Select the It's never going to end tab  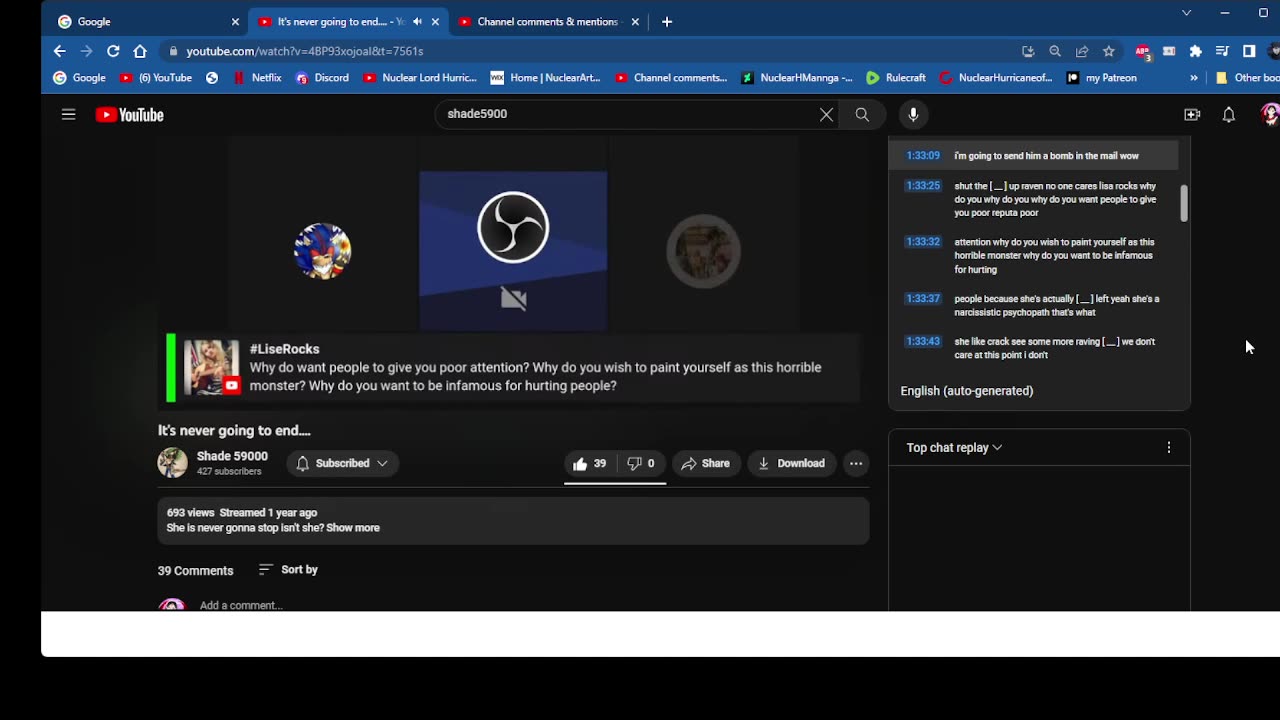(347, 21)
